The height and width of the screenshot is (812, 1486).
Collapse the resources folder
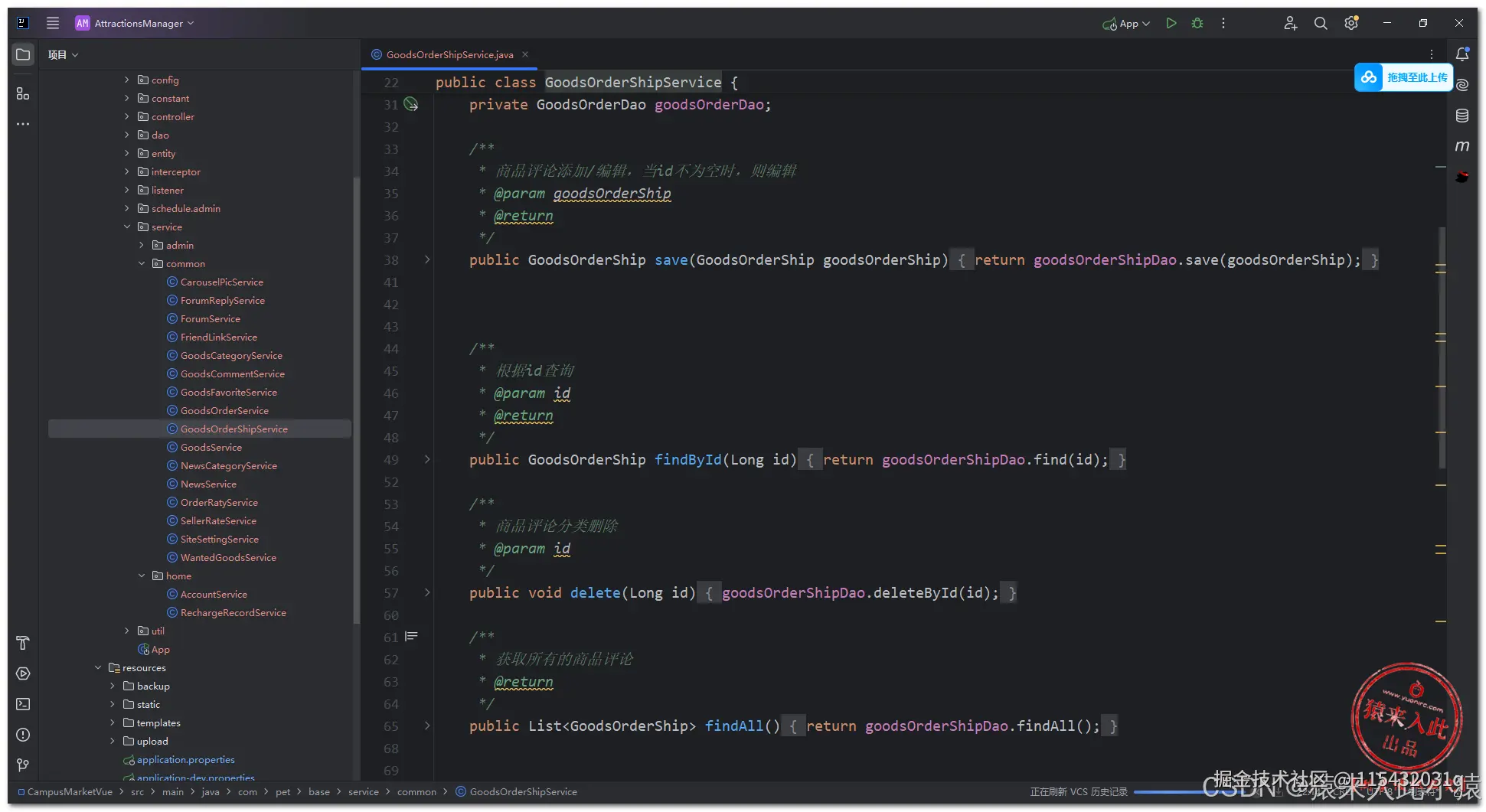pyautogui.click(x=98, y=667)
